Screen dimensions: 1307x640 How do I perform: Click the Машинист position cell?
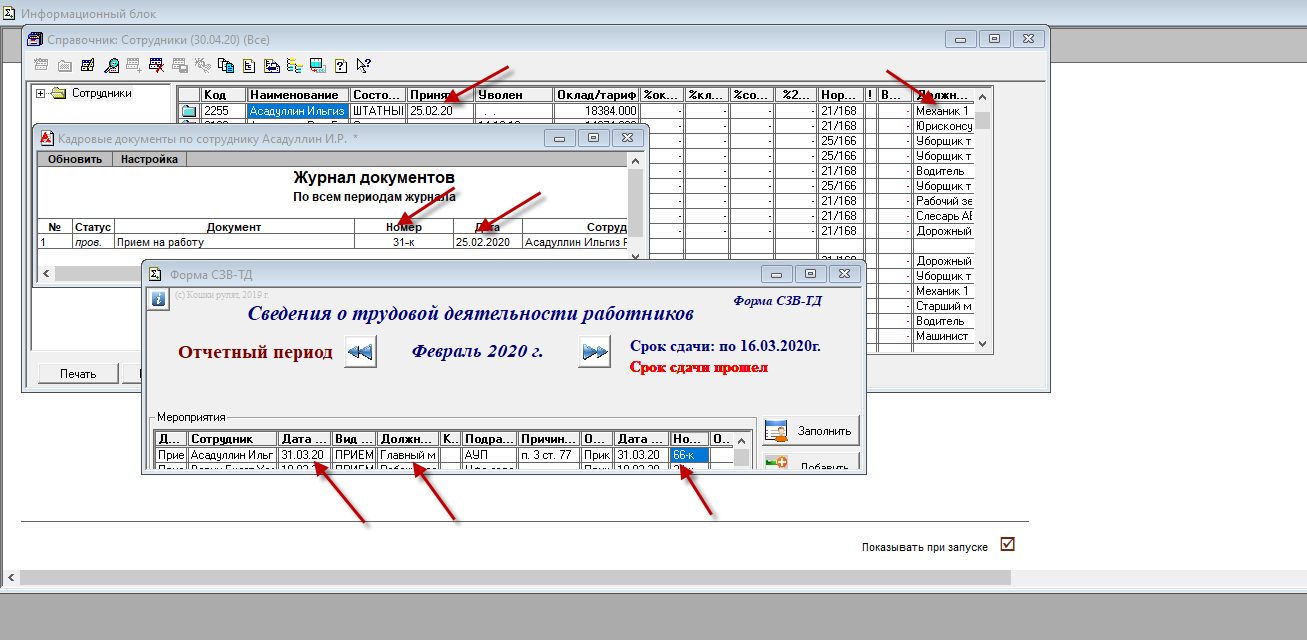pyautogui.click(x=944, y=336)
